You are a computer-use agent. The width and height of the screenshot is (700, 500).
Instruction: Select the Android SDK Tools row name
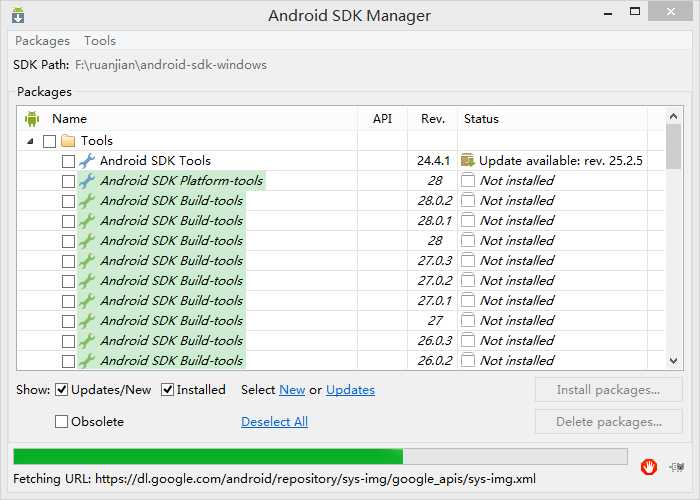click(x=155, y=161)
